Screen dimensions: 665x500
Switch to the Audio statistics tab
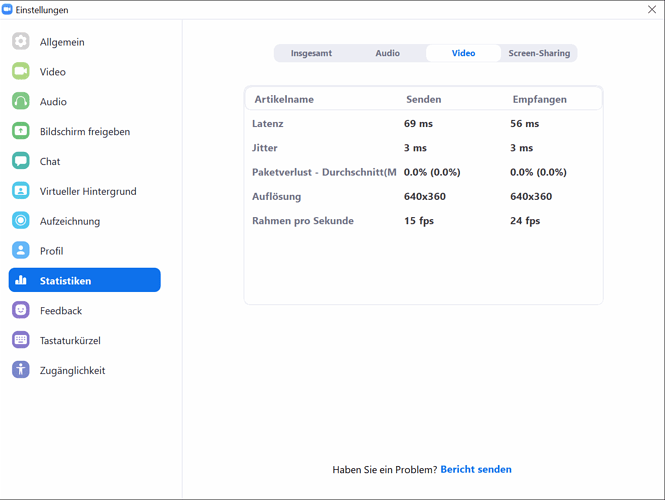[x=387, y=53]
